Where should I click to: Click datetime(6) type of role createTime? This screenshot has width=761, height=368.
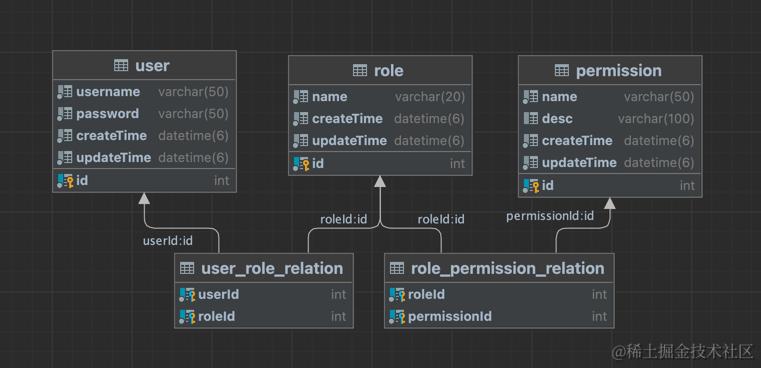pos(430,119)
